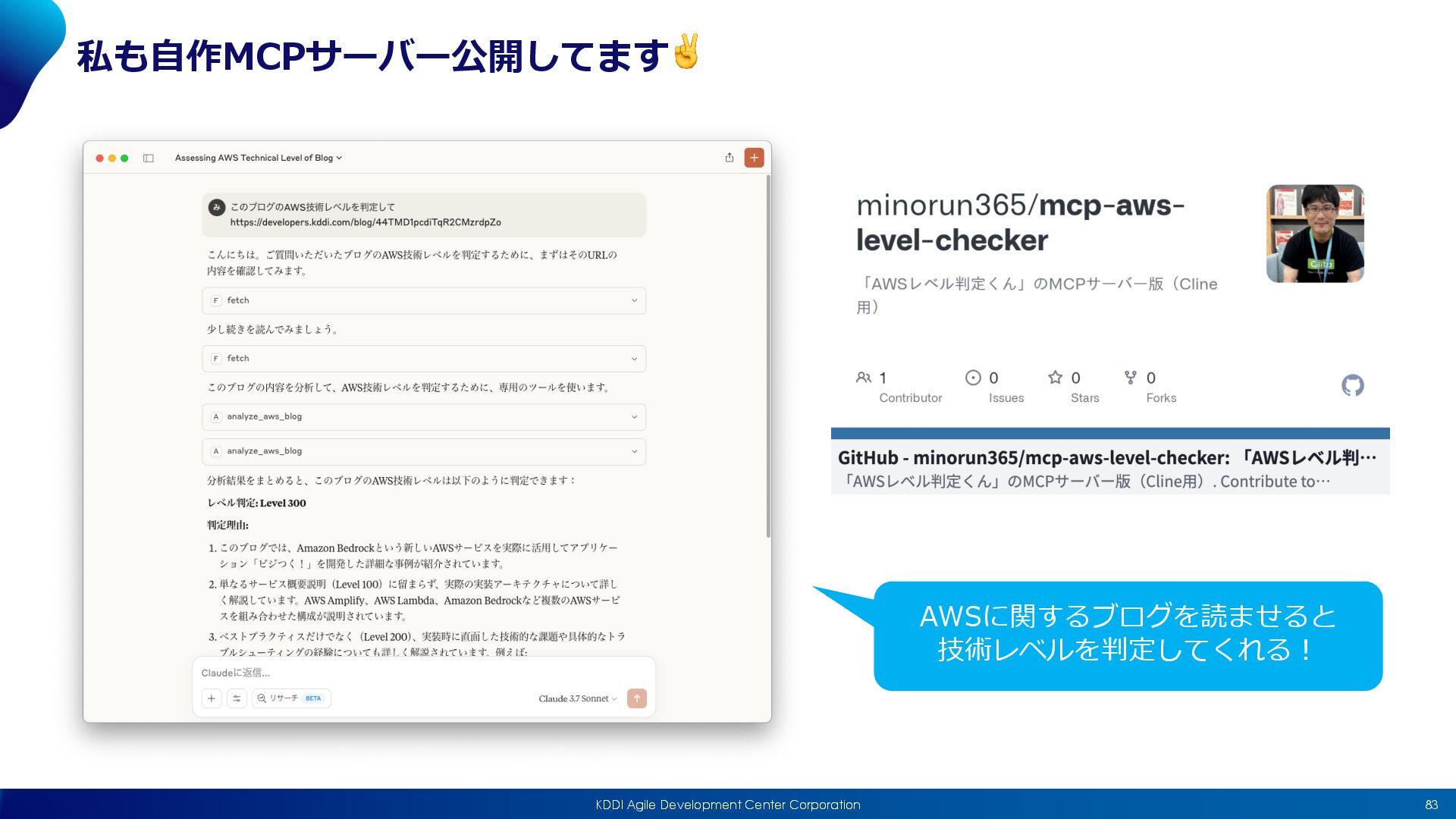Click the 'レベル判定: Level 300' text

tap(256, 503)
